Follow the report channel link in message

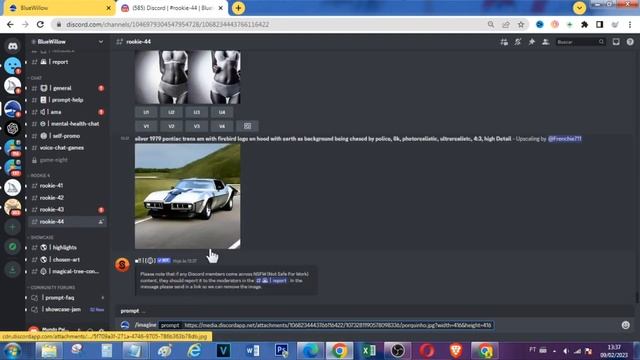(x=271, y=280)
